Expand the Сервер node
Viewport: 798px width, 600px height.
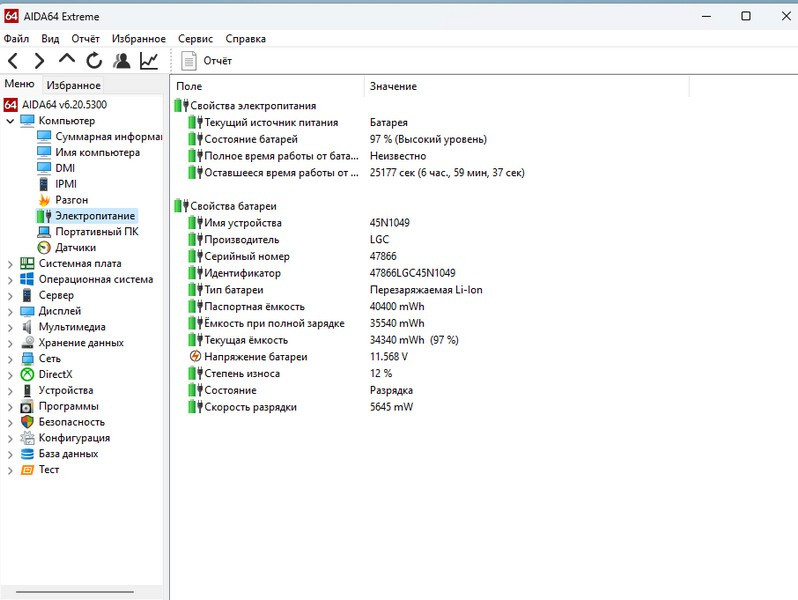click(x=10, y=295)
